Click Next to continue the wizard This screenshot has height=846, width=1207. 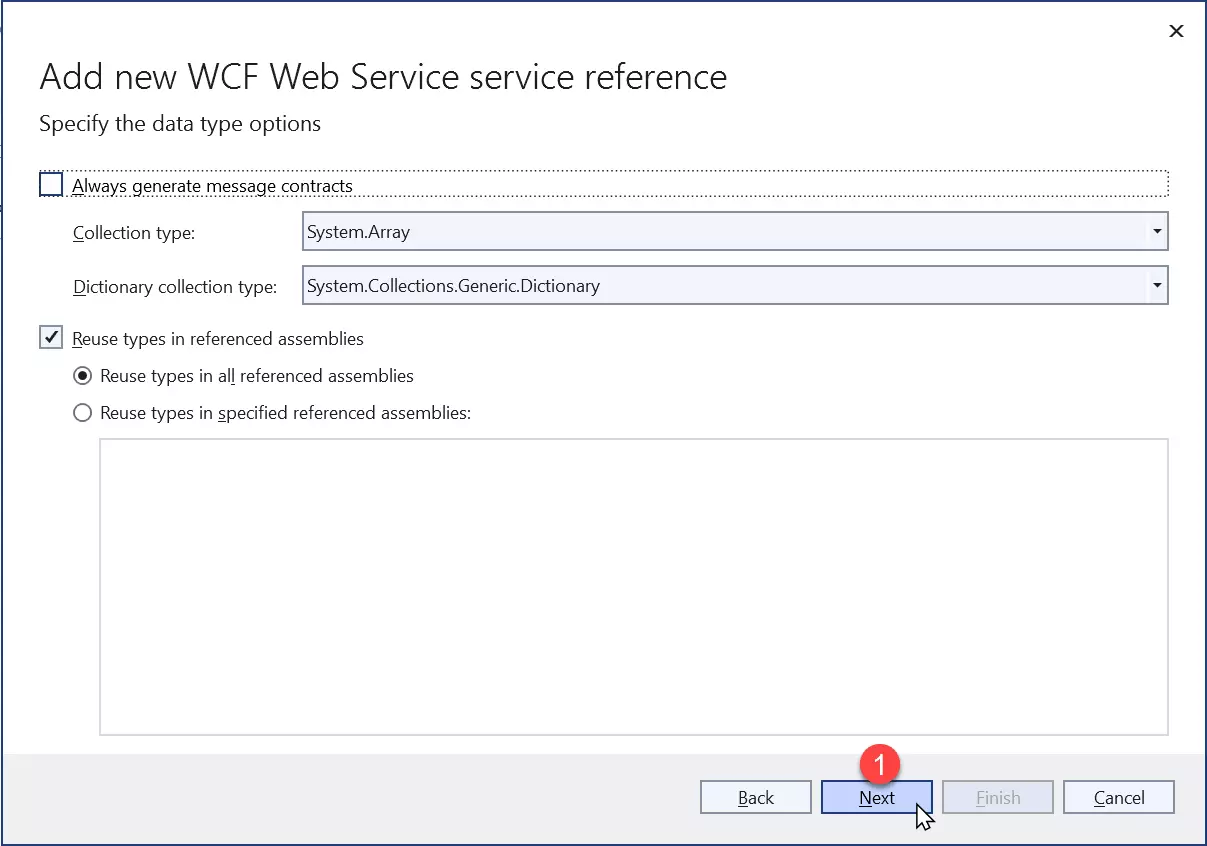tap(877, 797)
